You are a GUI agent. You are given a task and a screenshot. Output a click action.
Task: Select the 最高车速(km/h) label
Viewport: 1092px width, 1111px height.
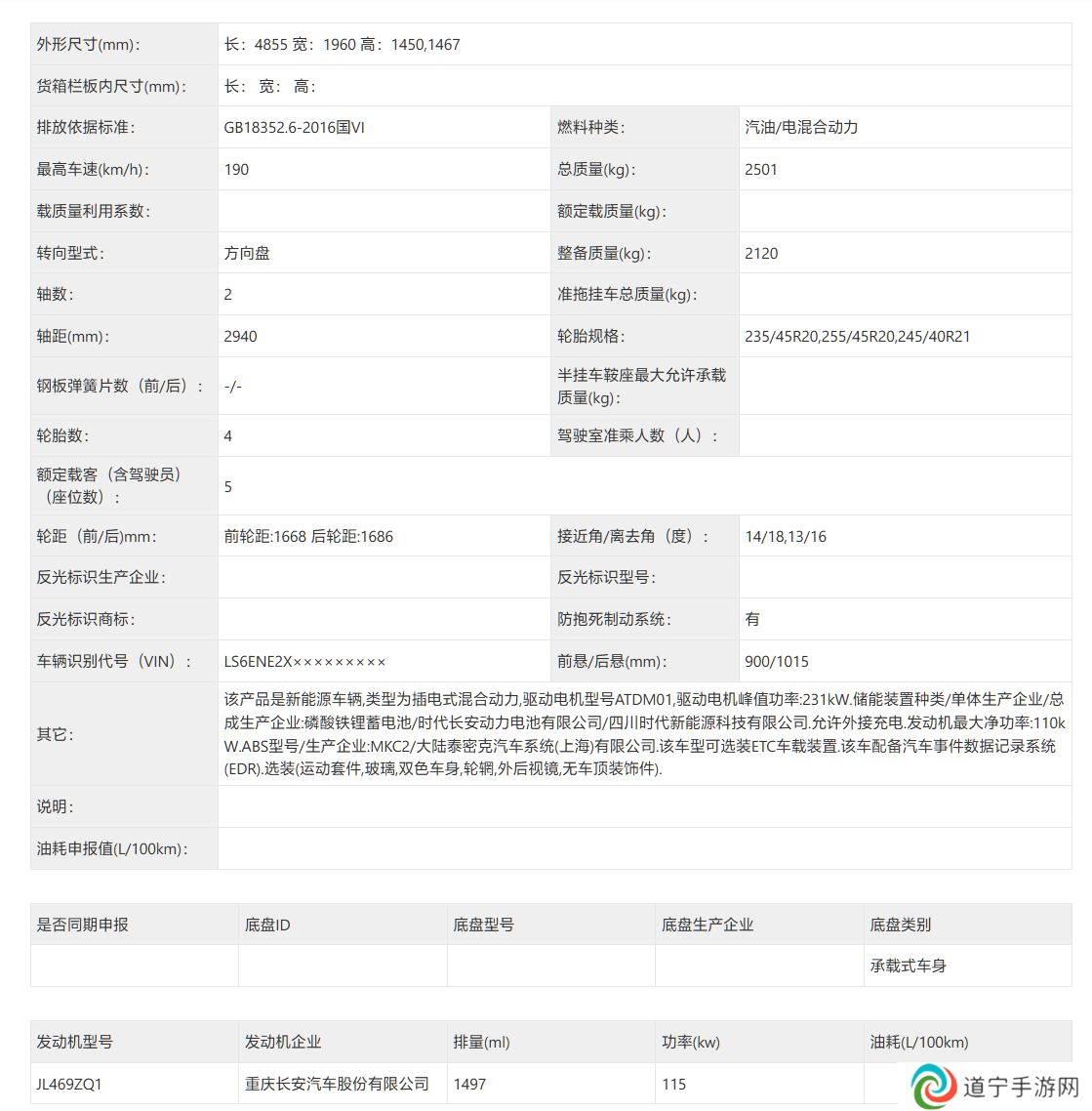pos(93,169)
